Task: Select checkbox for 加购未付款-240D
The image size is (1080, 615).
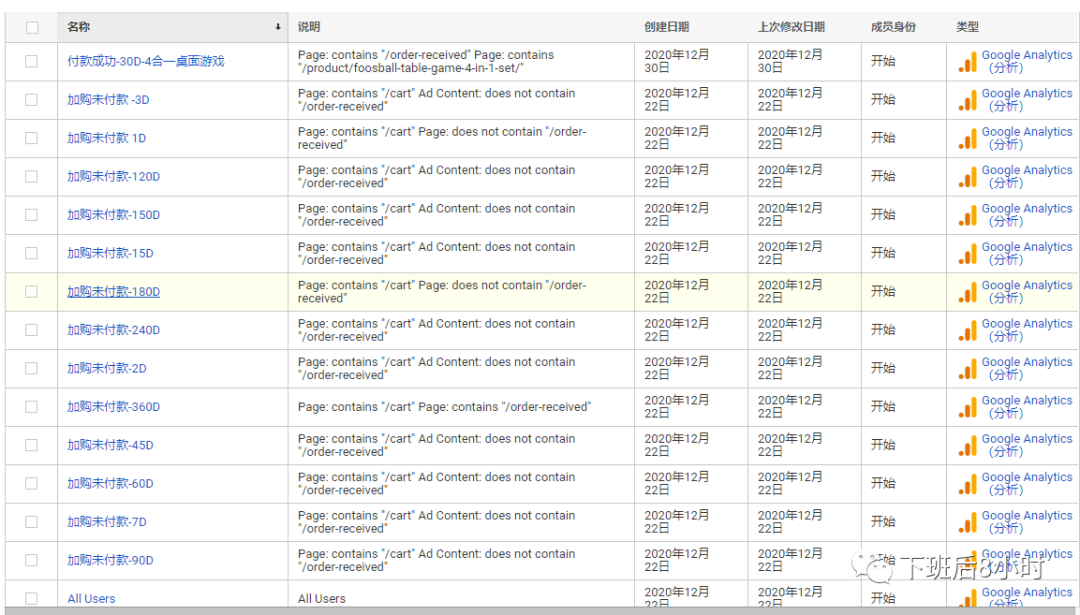Action: click(x=32, y=330)
